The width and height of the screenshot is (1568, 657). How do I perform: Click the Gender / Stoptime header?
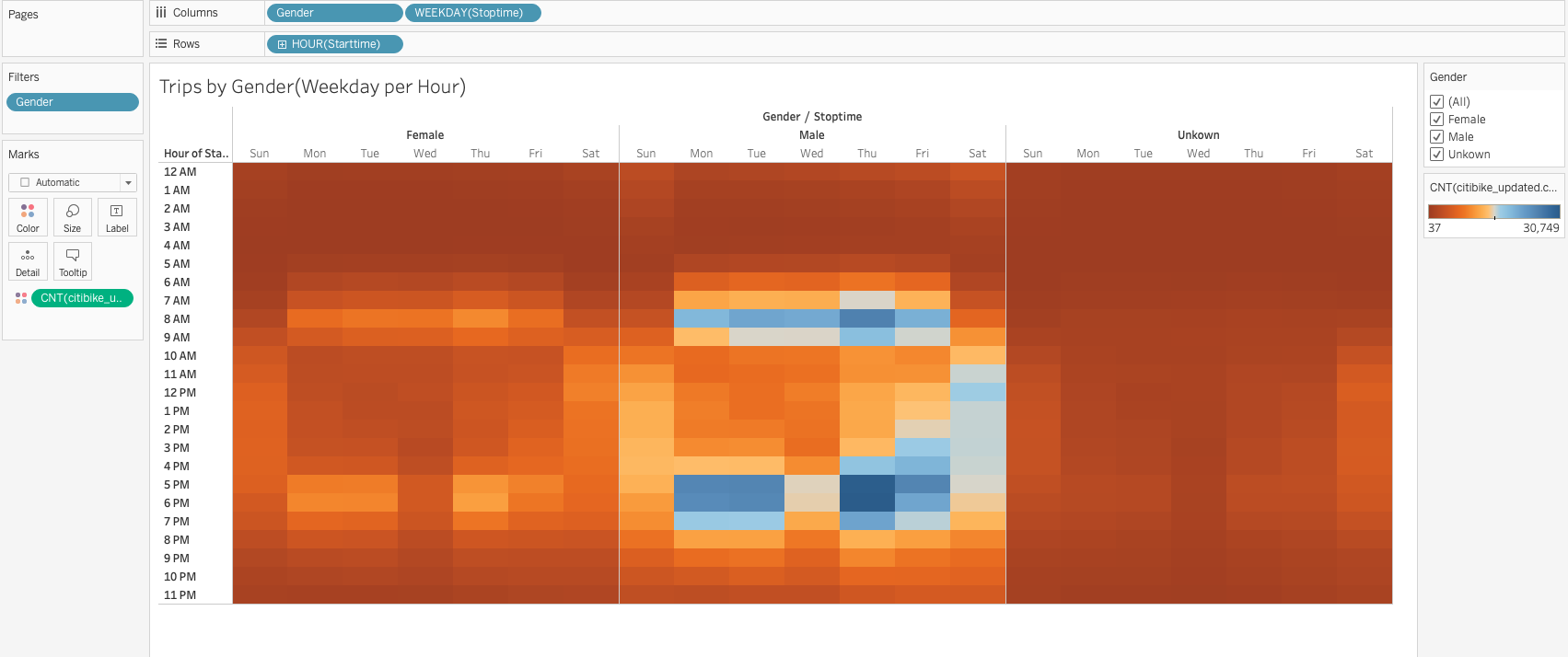coord(812,117)
